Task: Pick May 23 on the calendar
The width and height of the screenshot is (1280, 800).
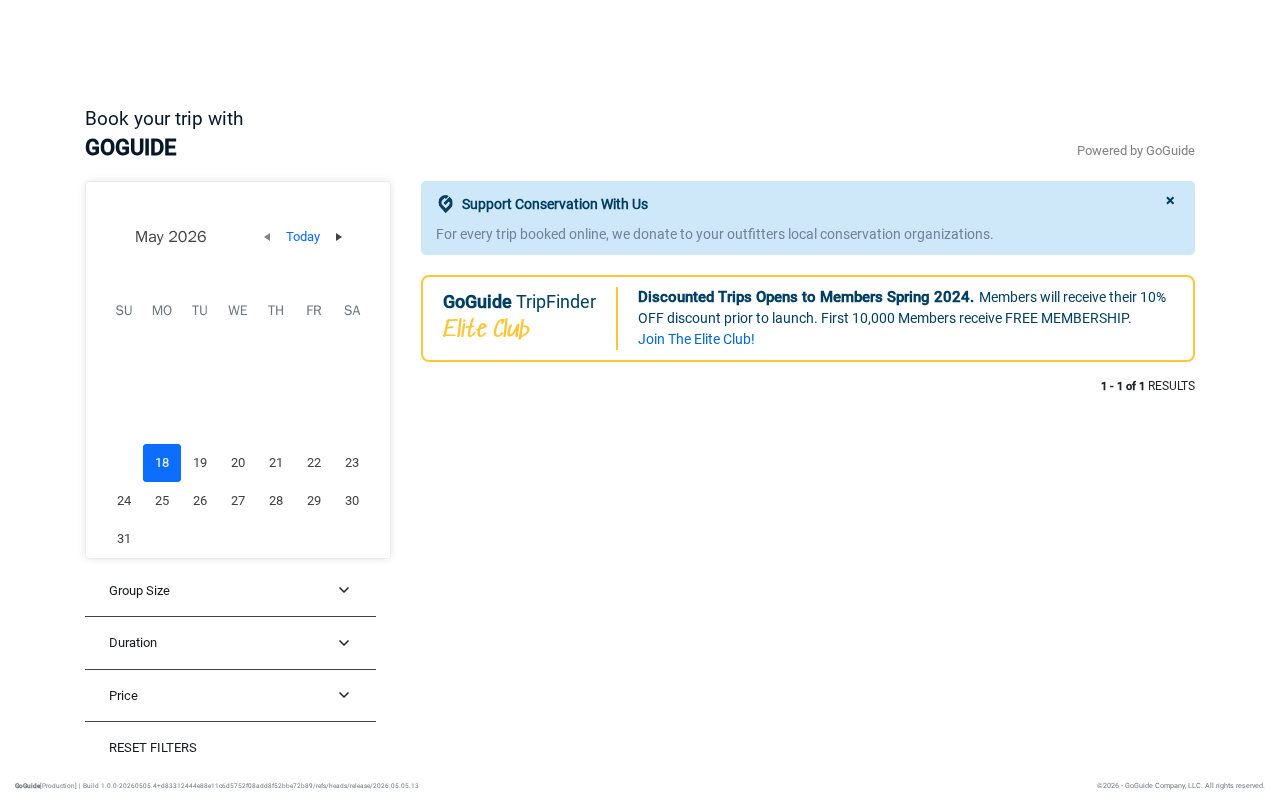Action: coord(352,463)
